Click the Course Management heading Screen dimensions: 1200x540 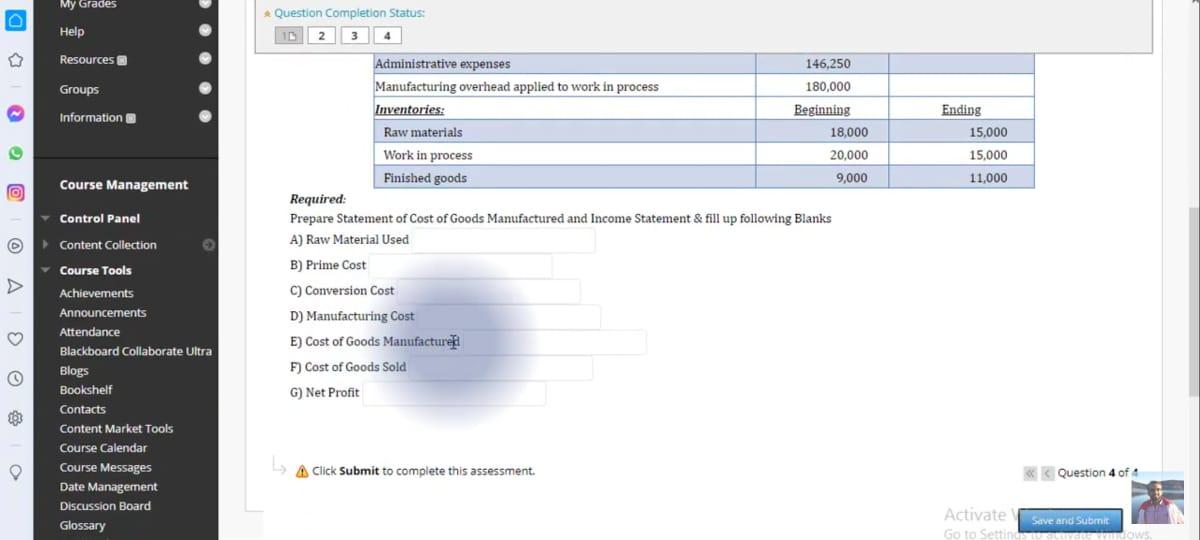[124, 185]
